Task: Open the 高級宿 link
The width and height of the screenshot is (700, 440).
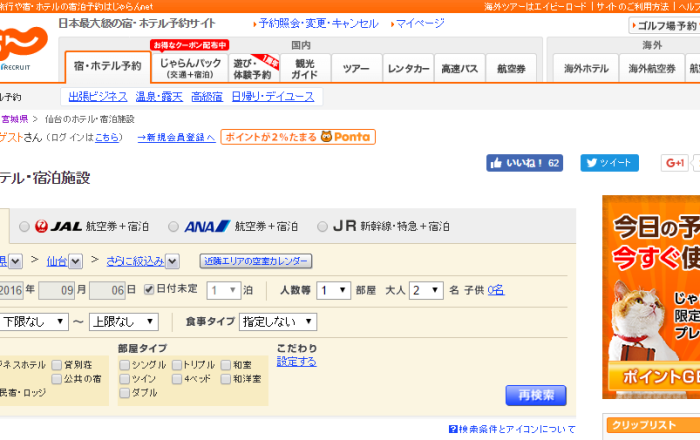Action: point(207,96)
